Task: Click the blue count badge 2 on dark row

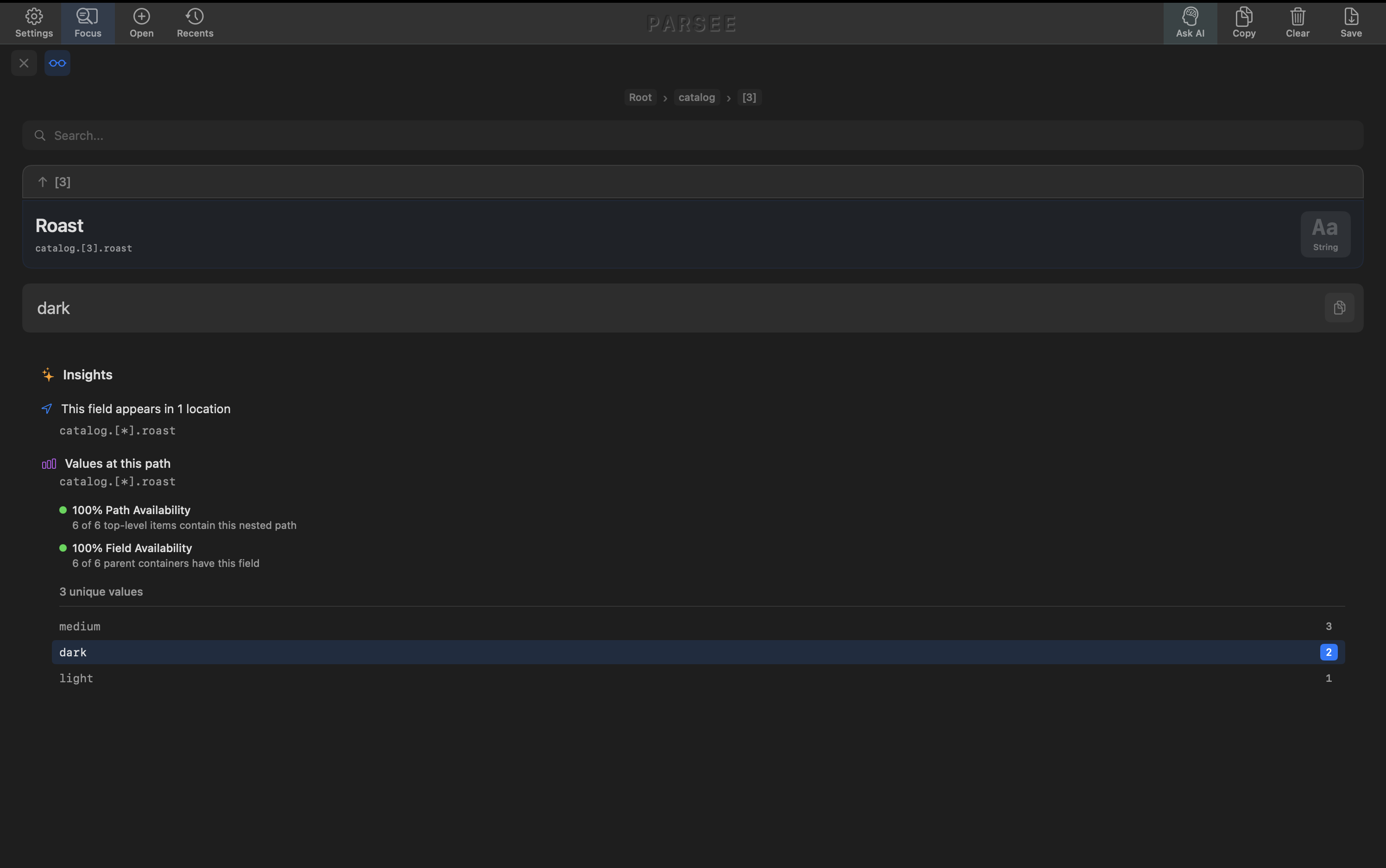Action: [x=1329, y=652]
